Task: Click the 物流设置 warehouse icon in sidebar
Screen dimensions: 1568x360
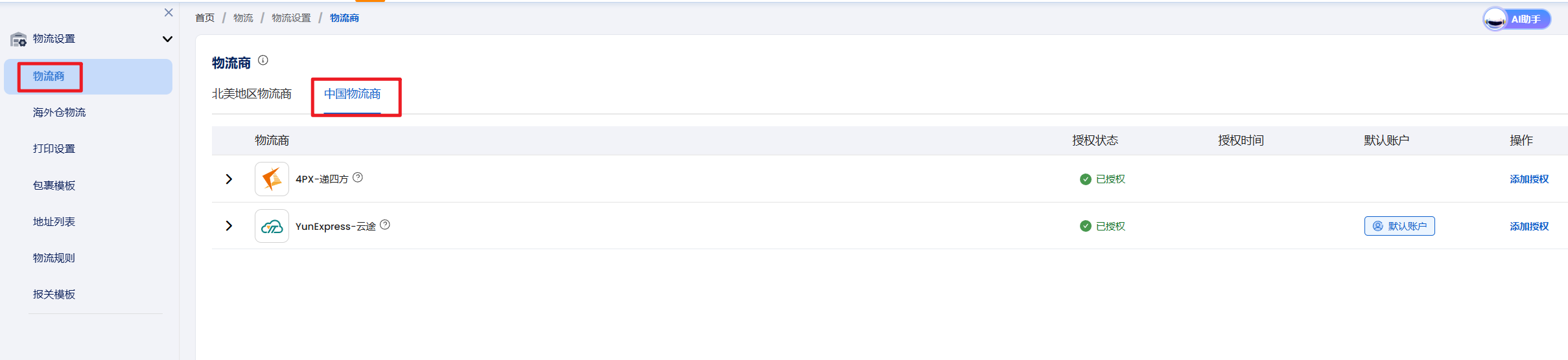Action: click(18, 39)
